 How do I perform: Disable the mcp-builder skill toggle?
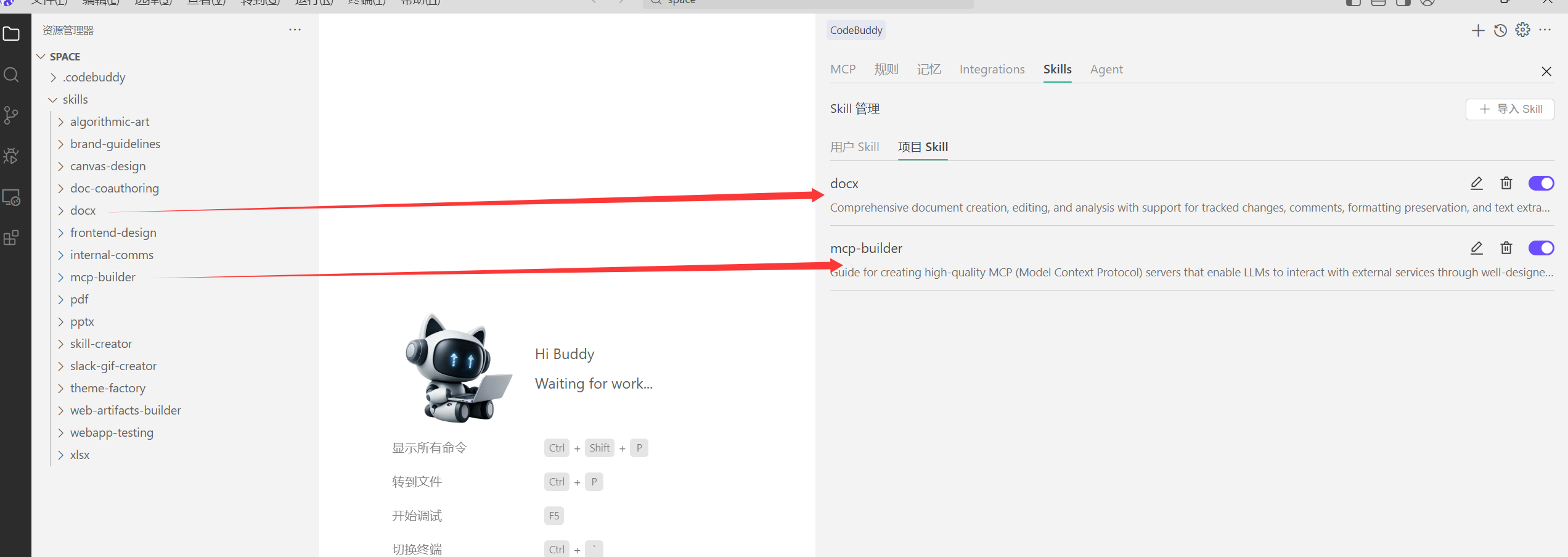[1541, 248]
